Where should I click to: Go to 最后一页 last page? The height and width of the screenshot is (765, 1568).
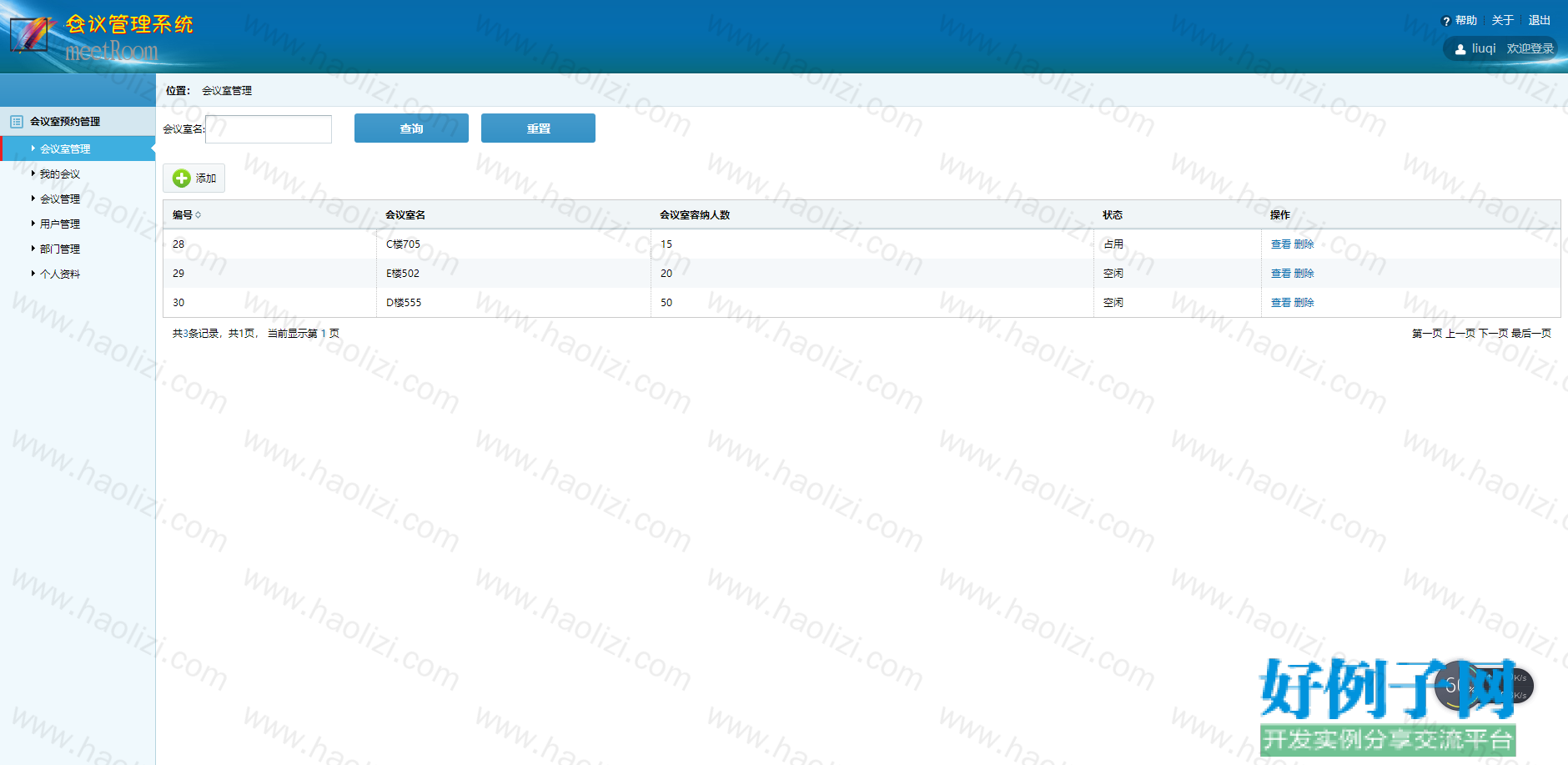[x=1531, y=334]
